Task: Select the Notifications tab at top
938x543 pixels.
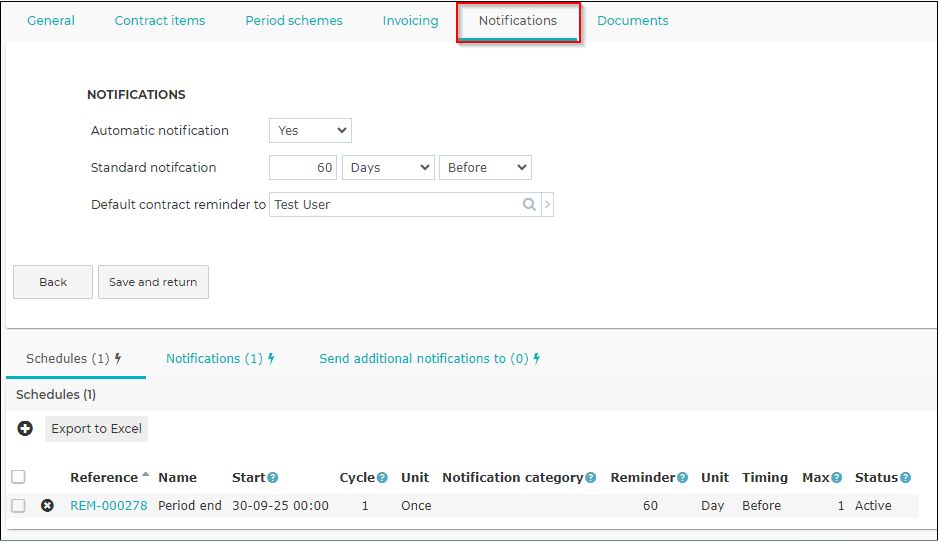Action: point(518,21)
